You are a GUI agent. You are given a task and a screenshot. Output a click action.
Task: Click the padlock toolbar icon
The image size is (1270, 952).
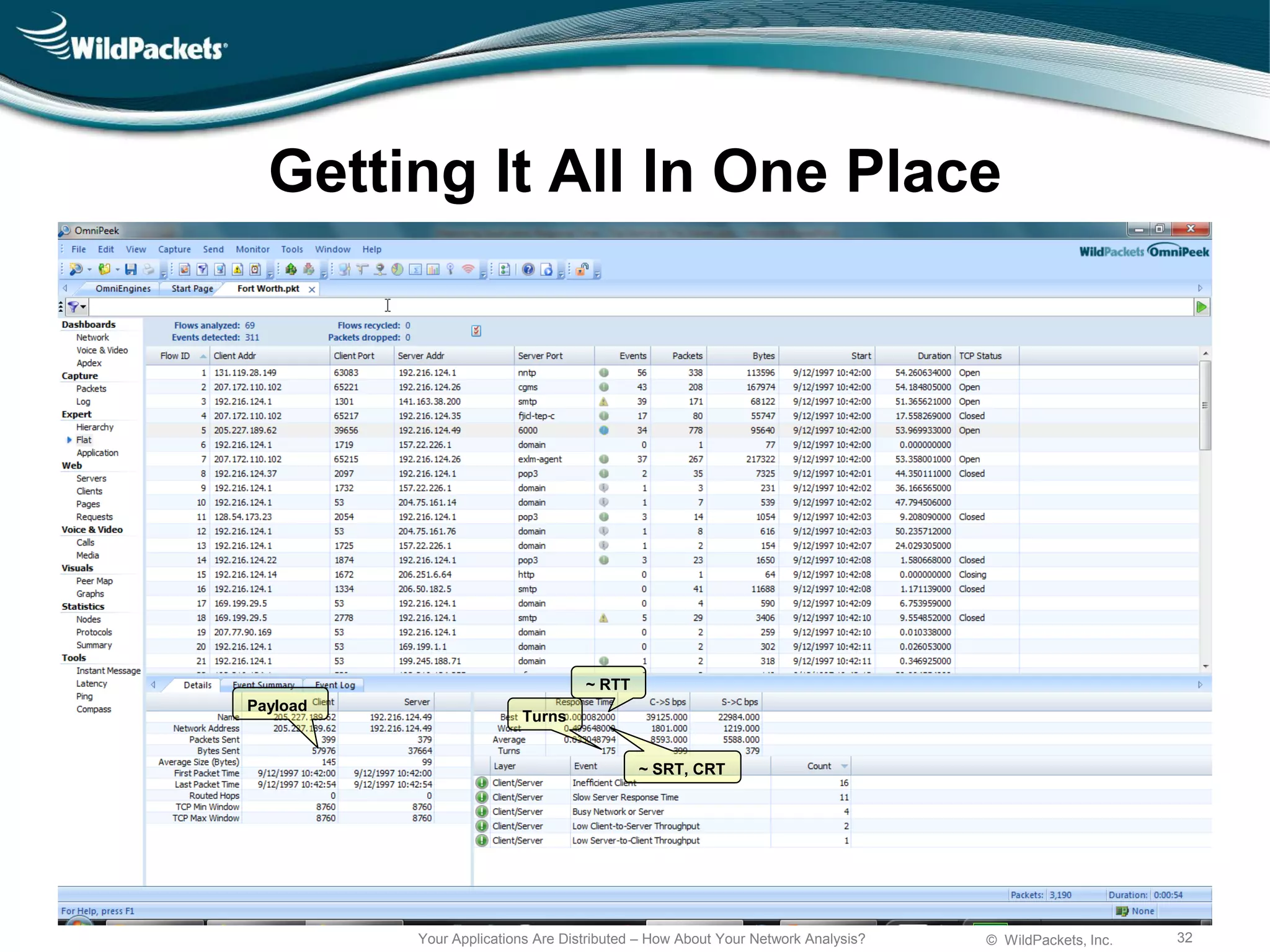coord(582,269)
